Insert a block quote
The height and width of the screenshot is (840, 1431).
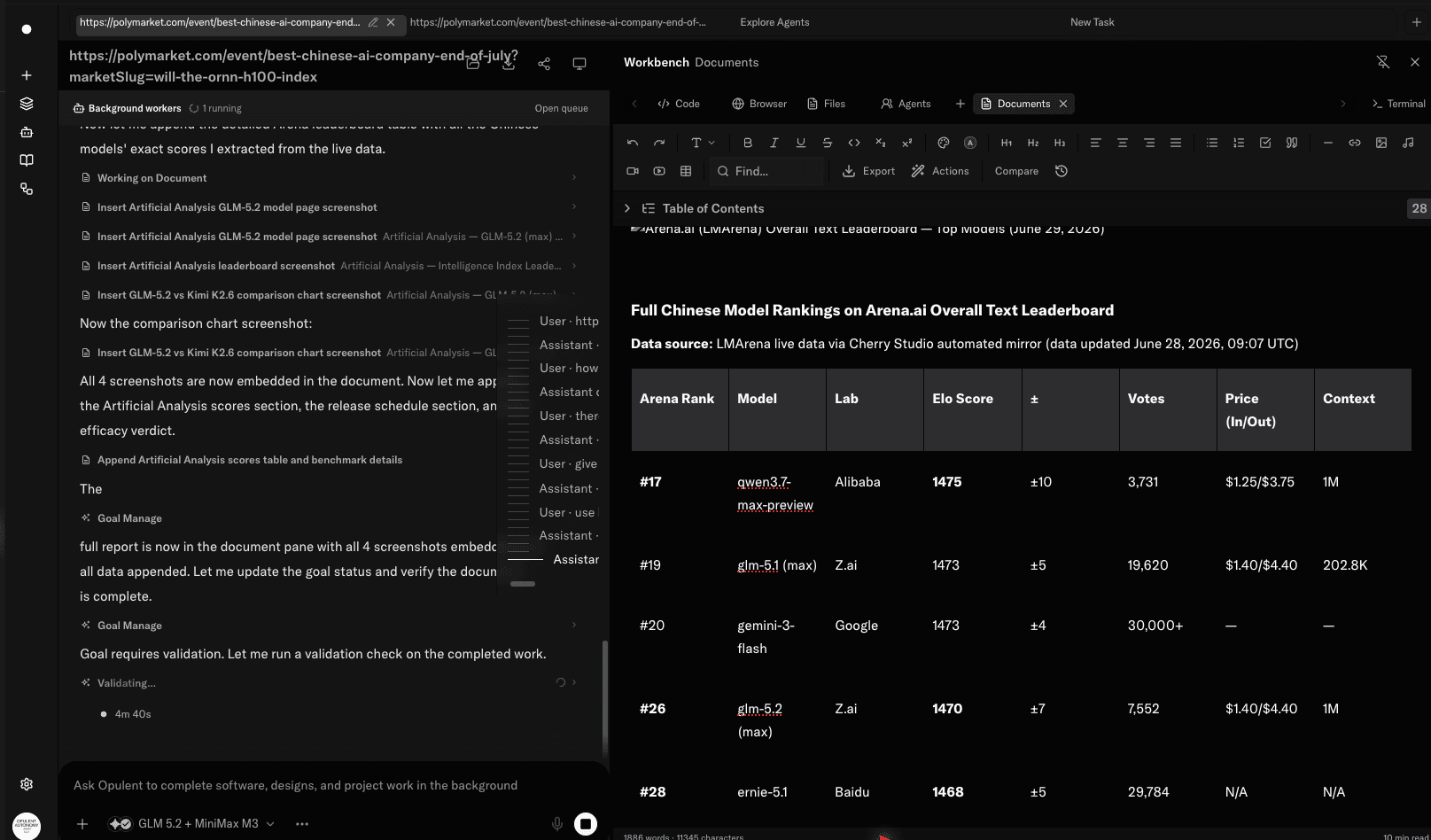tap(1292, 143)
